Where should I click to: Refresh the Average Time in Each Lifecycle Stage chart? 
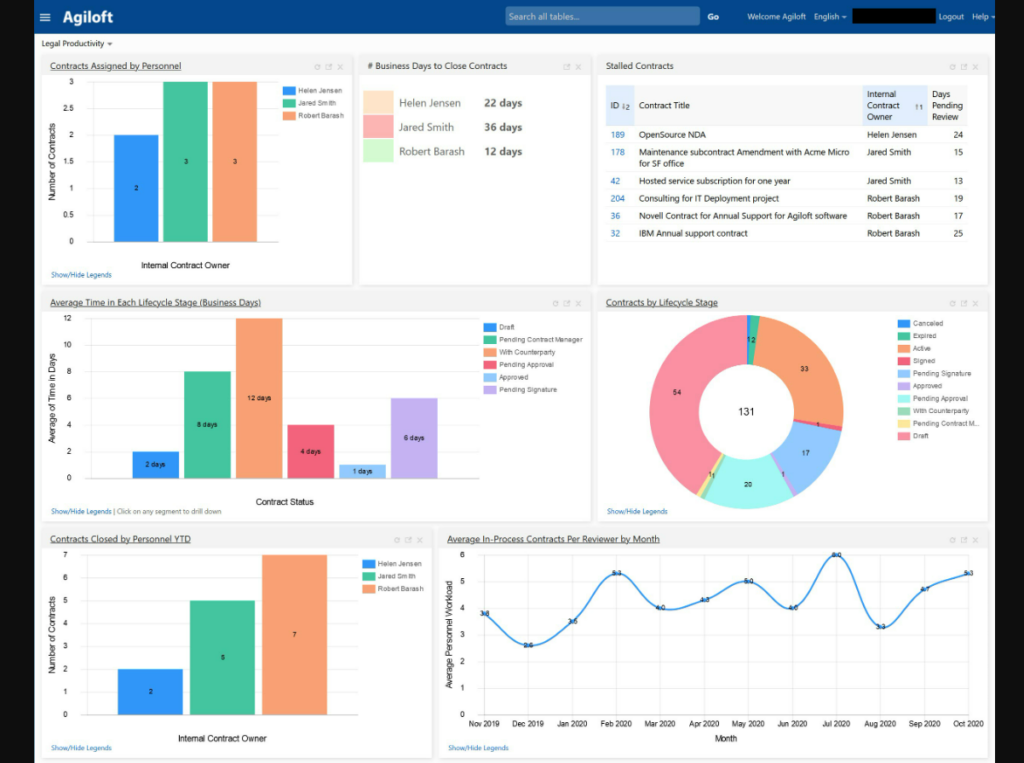(x=556, y=302)
